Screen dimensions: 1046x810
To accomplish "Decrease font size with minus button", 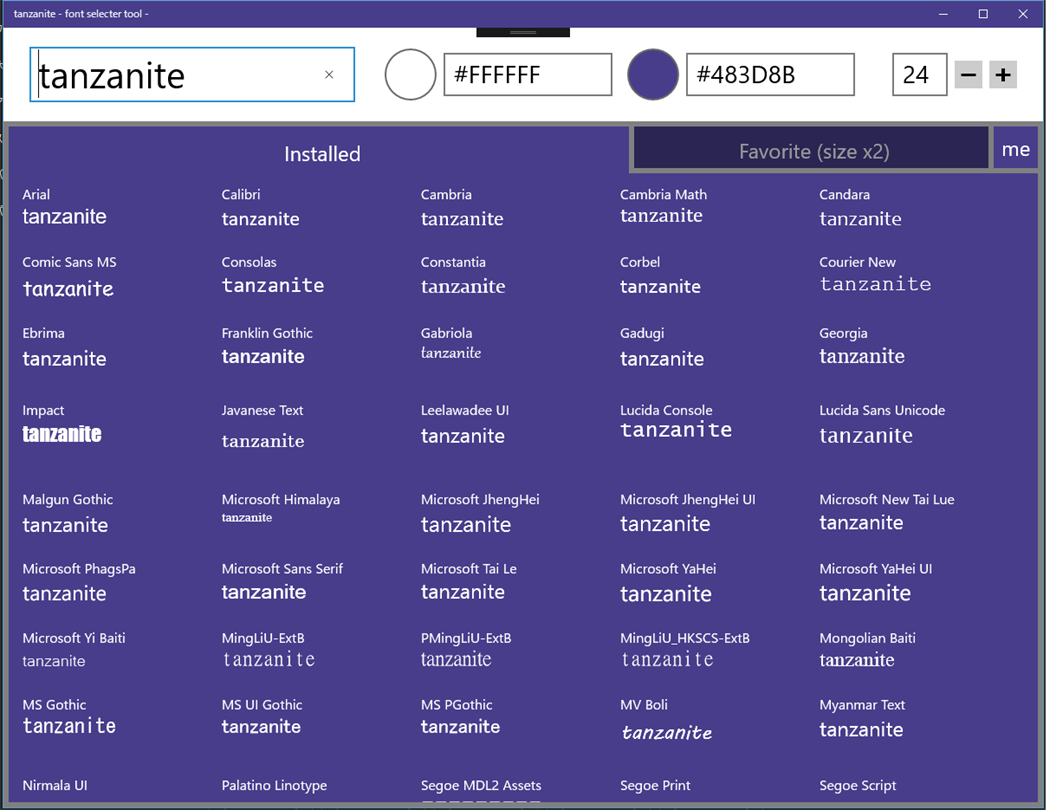I will click(969, 75).
